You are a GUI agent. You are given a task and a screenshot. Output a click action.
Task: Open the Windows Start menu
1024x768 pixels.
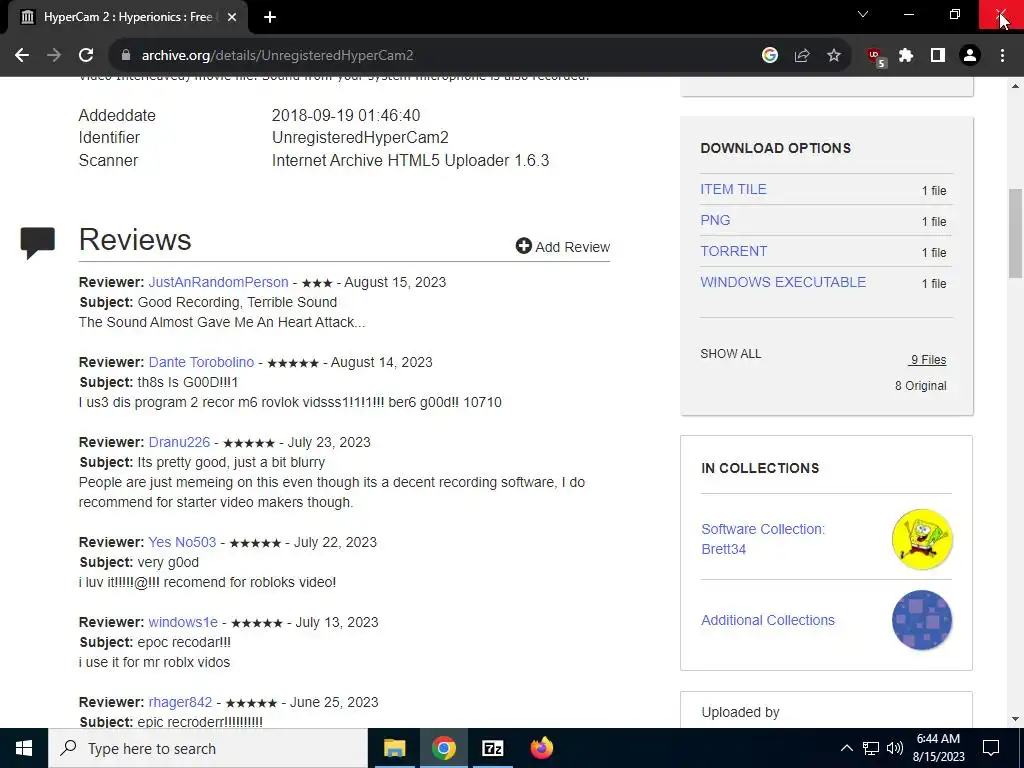[24, 748]
